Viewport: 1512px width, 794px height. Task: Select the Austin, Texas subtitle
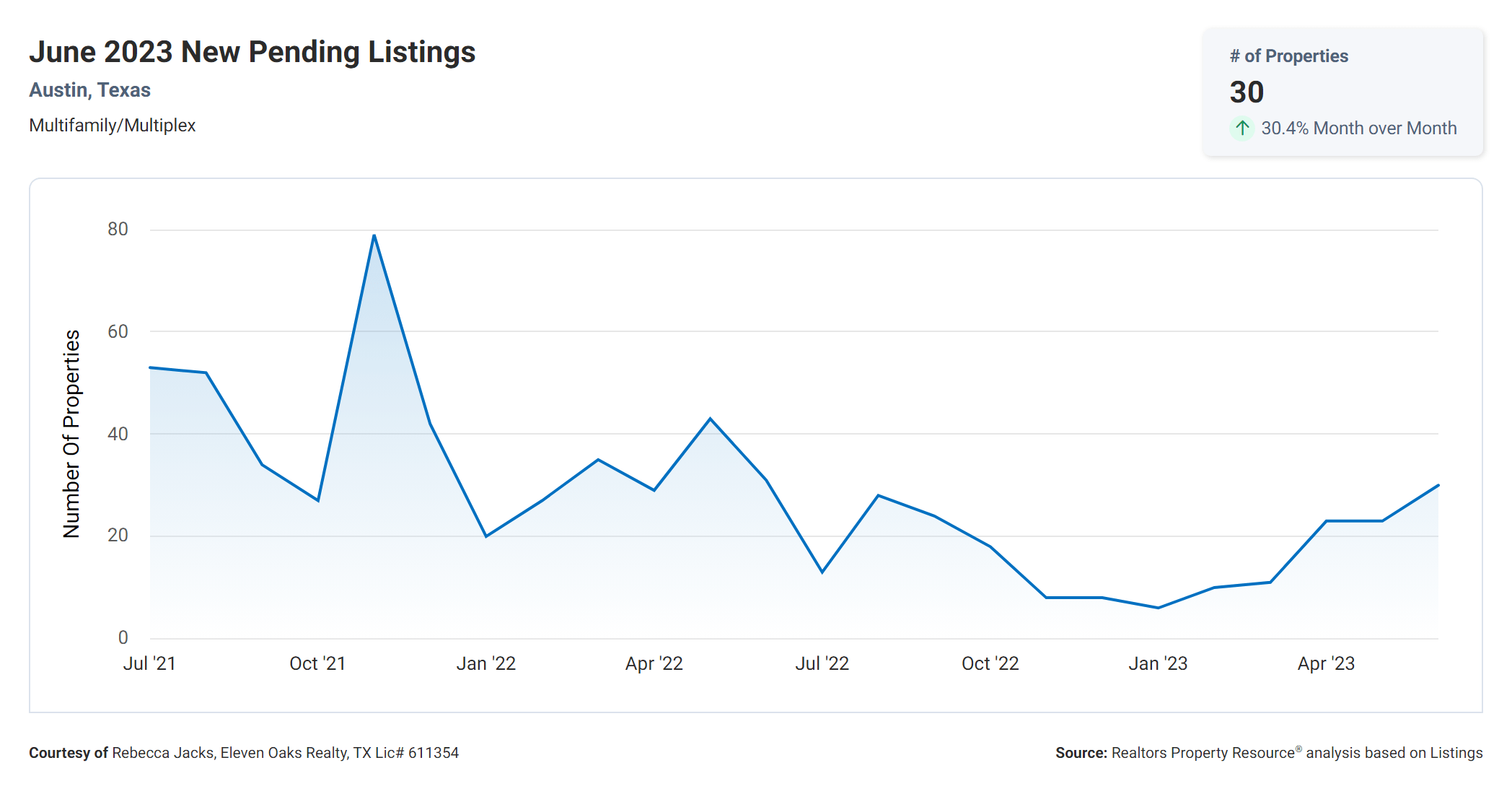click(x=89, y=90)
